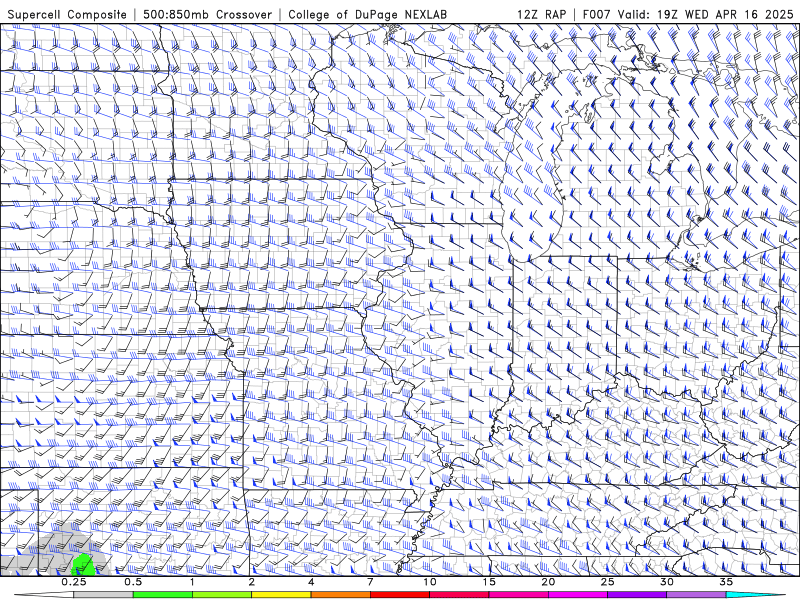Select the red 7–10 colorbar segment
The image size is (800, 600).
[x=399, y=595]
